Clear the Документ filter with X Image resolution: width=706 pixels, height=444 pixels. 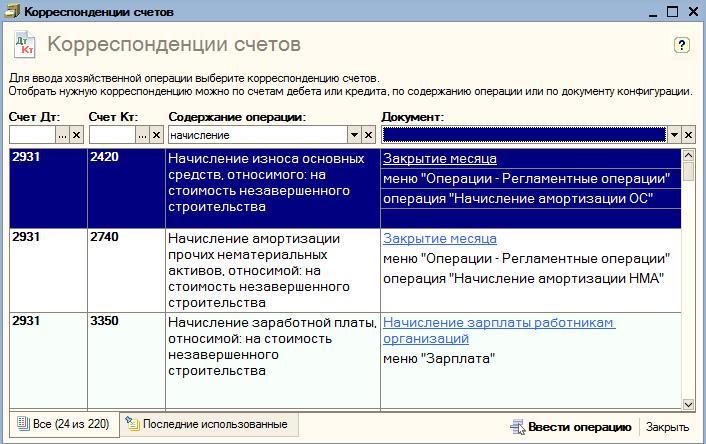(x=688, y=135)
